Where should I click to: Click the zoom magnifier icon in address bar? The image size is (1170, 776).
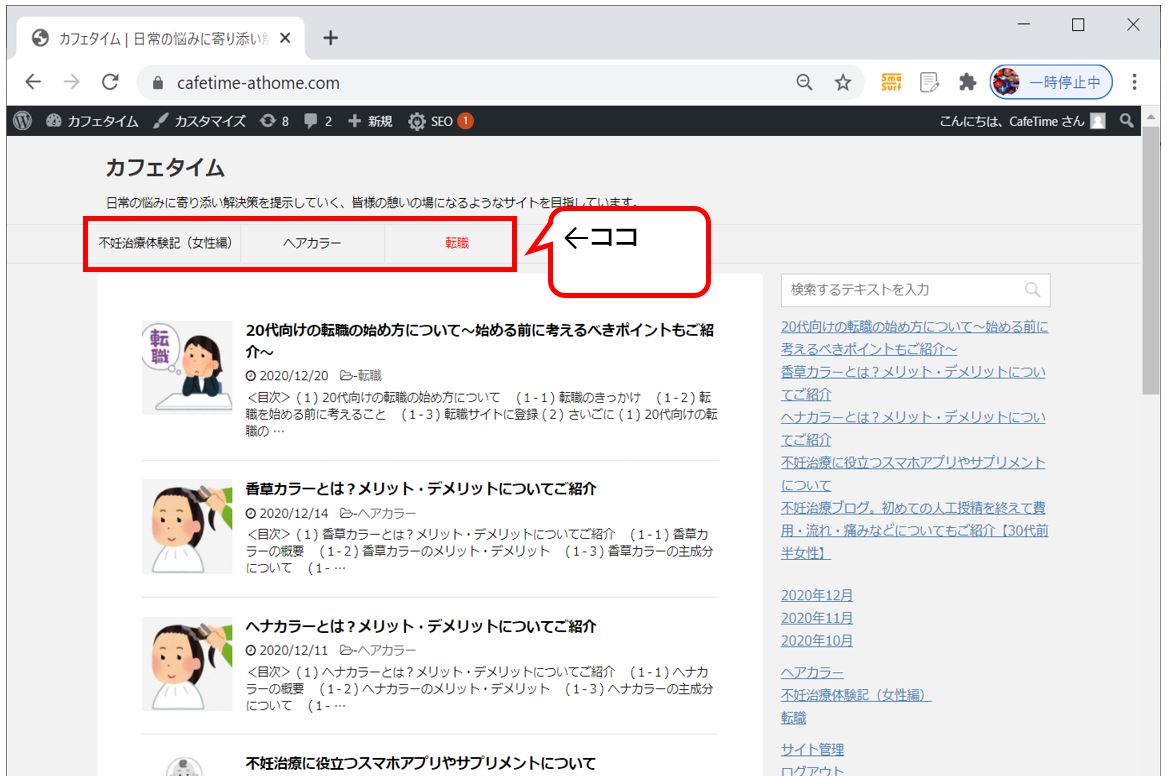[x=804, y=83]
